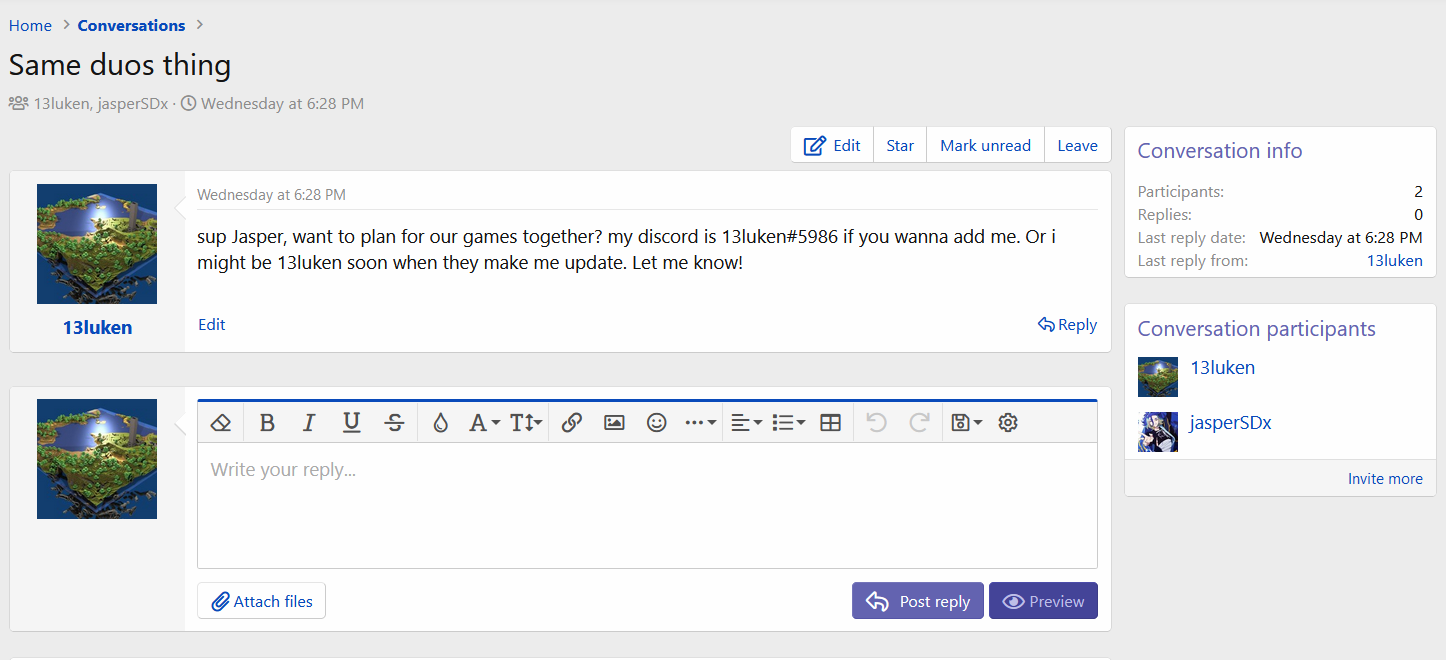This screenshot has height=660, width=1446.
Task: Open the text color droplet picker
Action: [440, 423]
